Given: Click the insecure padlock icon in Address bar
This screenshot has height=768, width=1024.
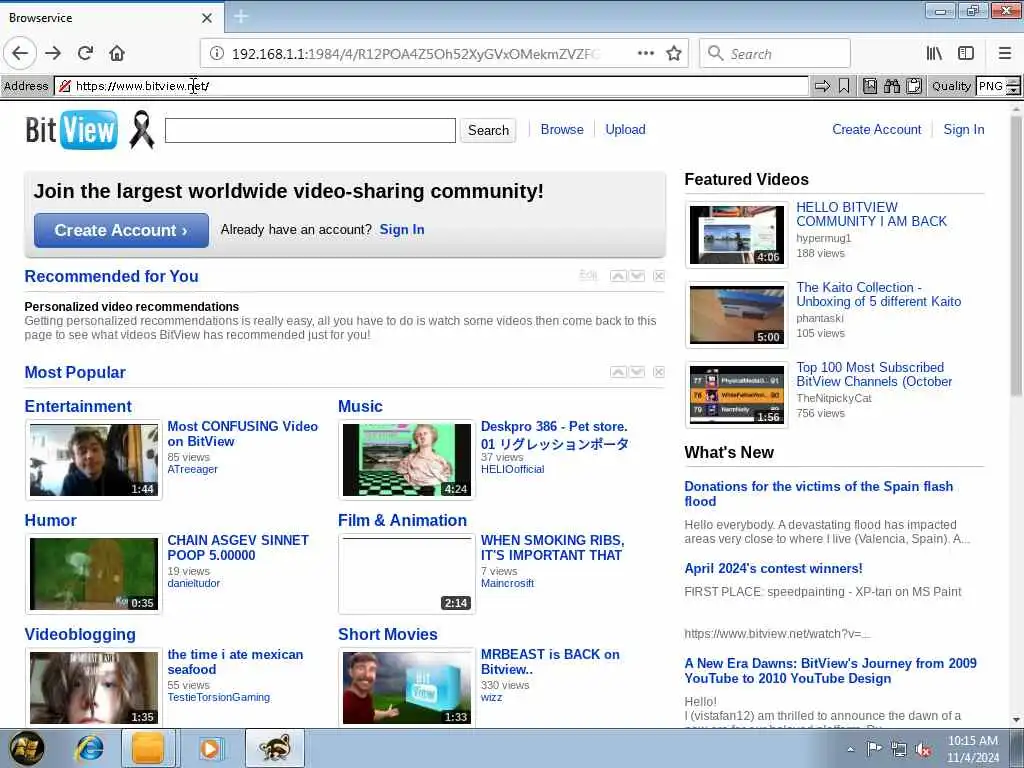Looking at the screenshot, I should pyautogui.click(x=65, y=86).
